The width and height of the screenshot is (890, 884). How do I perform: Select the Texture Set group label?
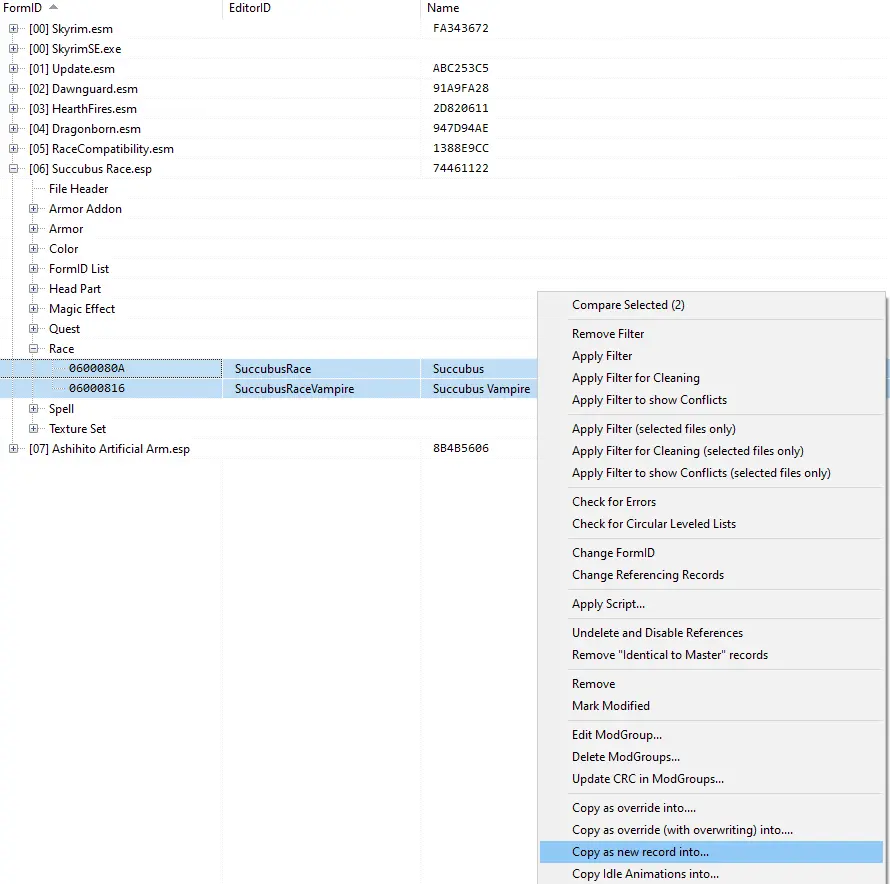pos(77,429)
